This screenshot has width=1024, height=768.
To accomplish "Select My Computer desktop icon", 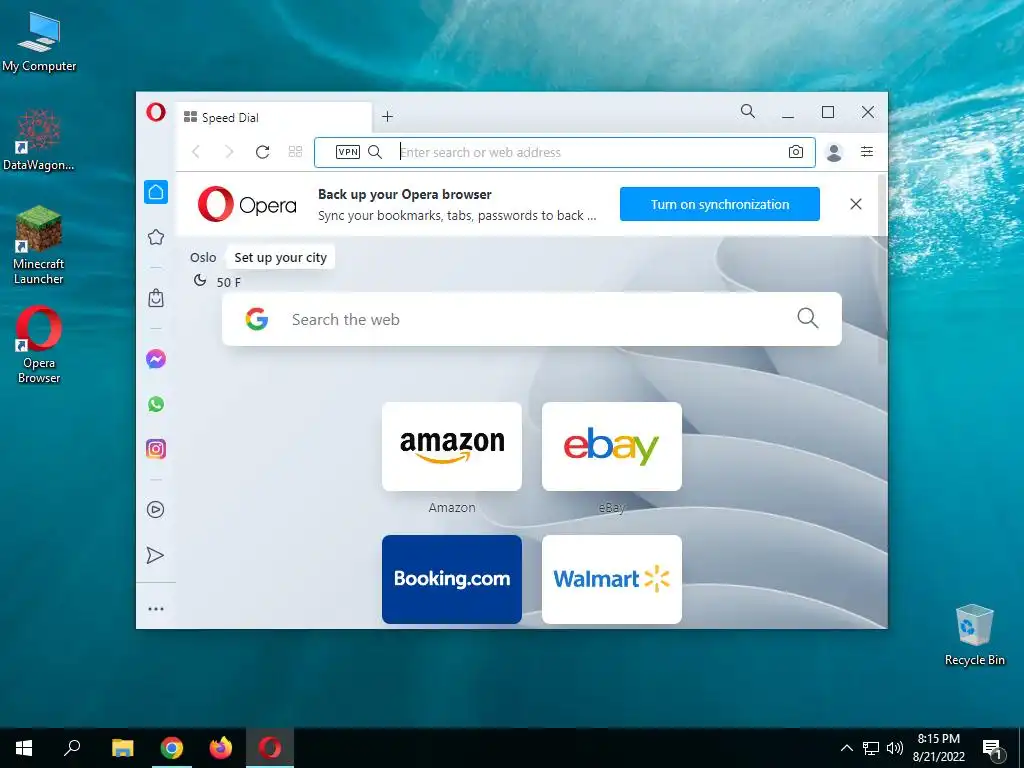I will [39, 41].
